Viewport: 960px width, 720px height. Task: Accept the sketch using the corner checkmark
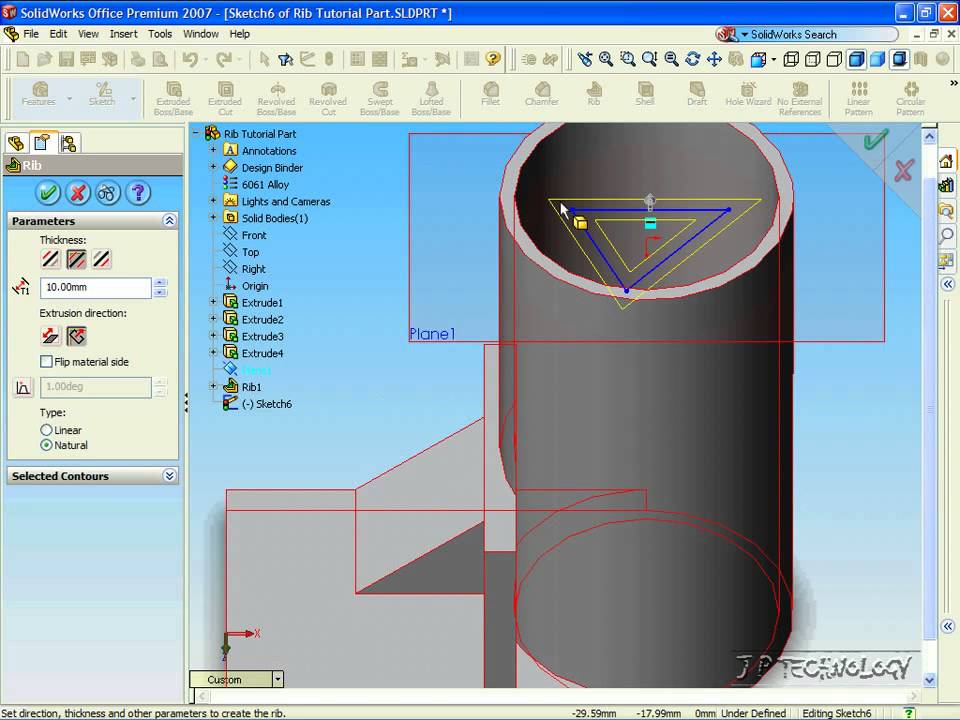(875, 140)
